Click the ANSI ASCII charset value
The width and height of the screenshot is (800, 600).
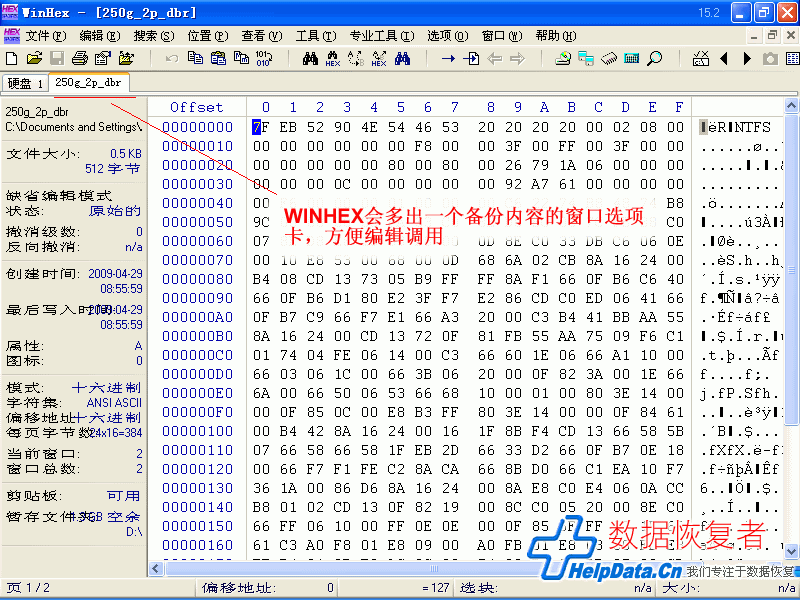tap(114, 403)
